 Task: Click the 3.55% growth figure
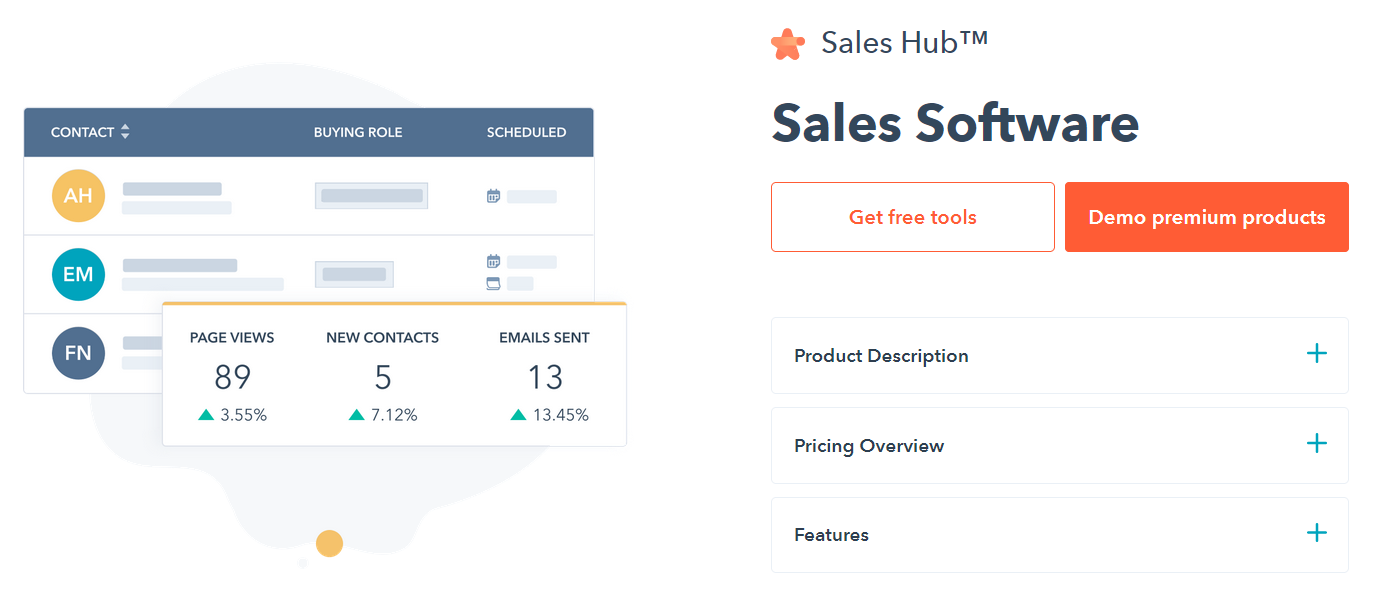[244, 415]
